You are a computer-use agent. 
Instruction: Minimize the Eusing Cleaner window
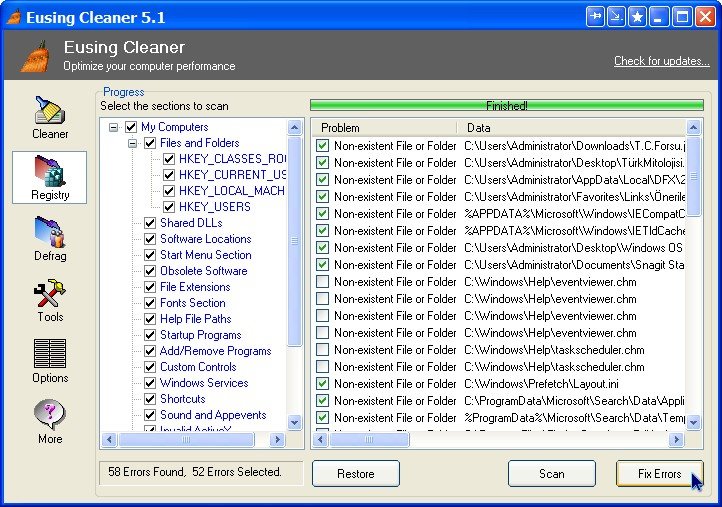pyautogui.click(x=658, y=17)
